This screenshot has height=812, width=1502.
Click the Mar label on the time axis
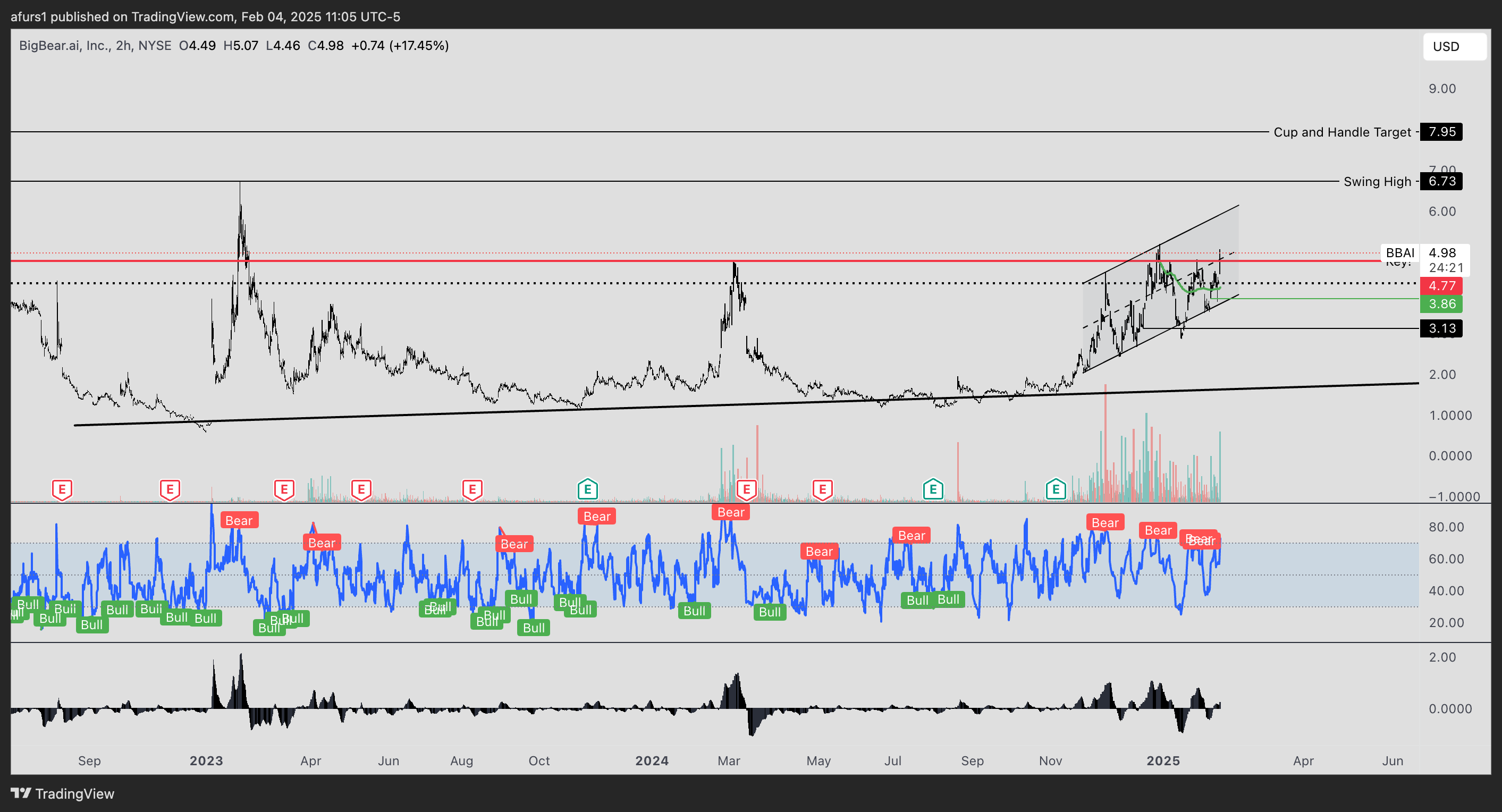tap(729, 760)
